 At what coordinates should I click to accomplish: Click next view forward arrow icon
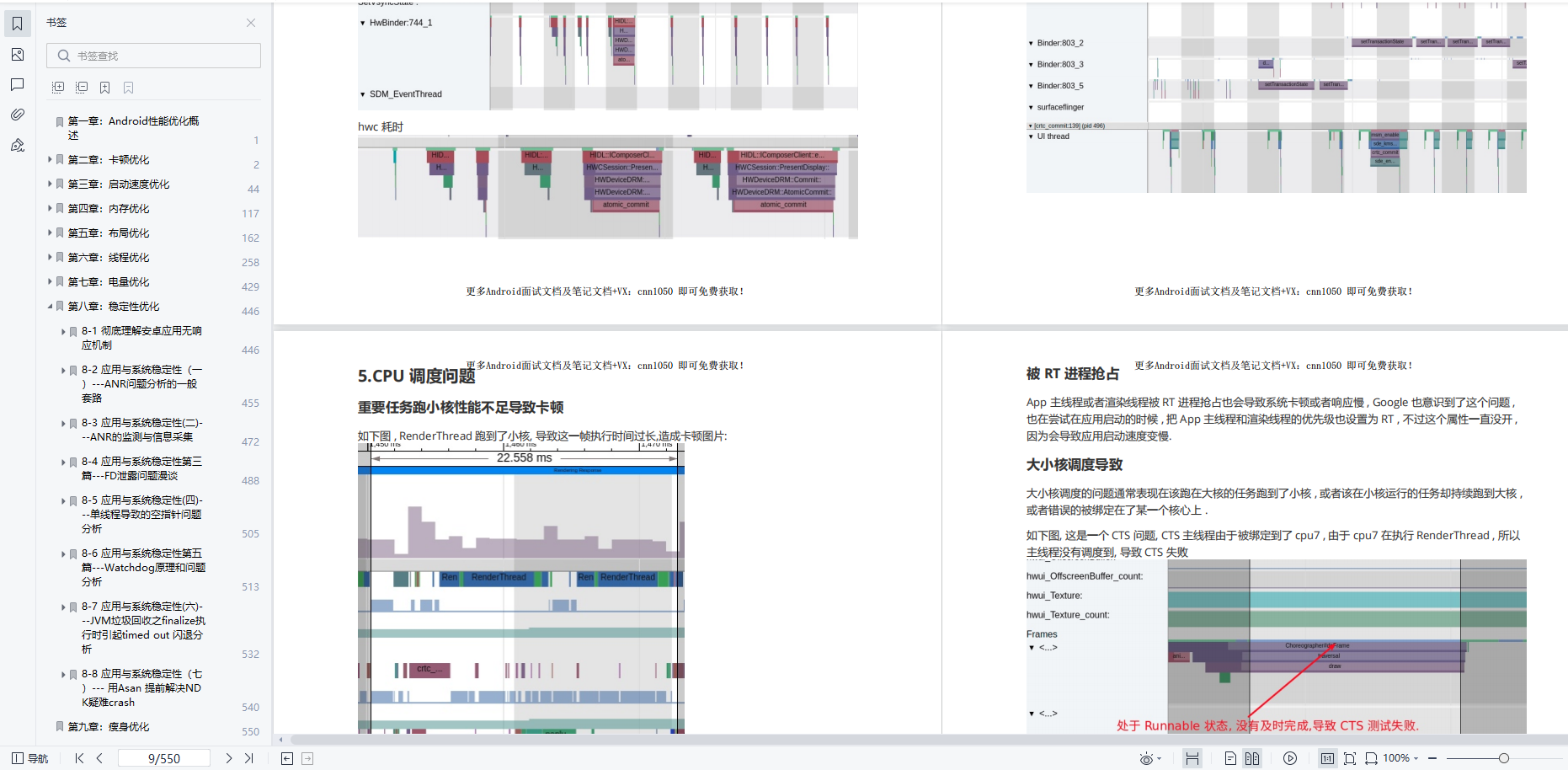[307, 758]
